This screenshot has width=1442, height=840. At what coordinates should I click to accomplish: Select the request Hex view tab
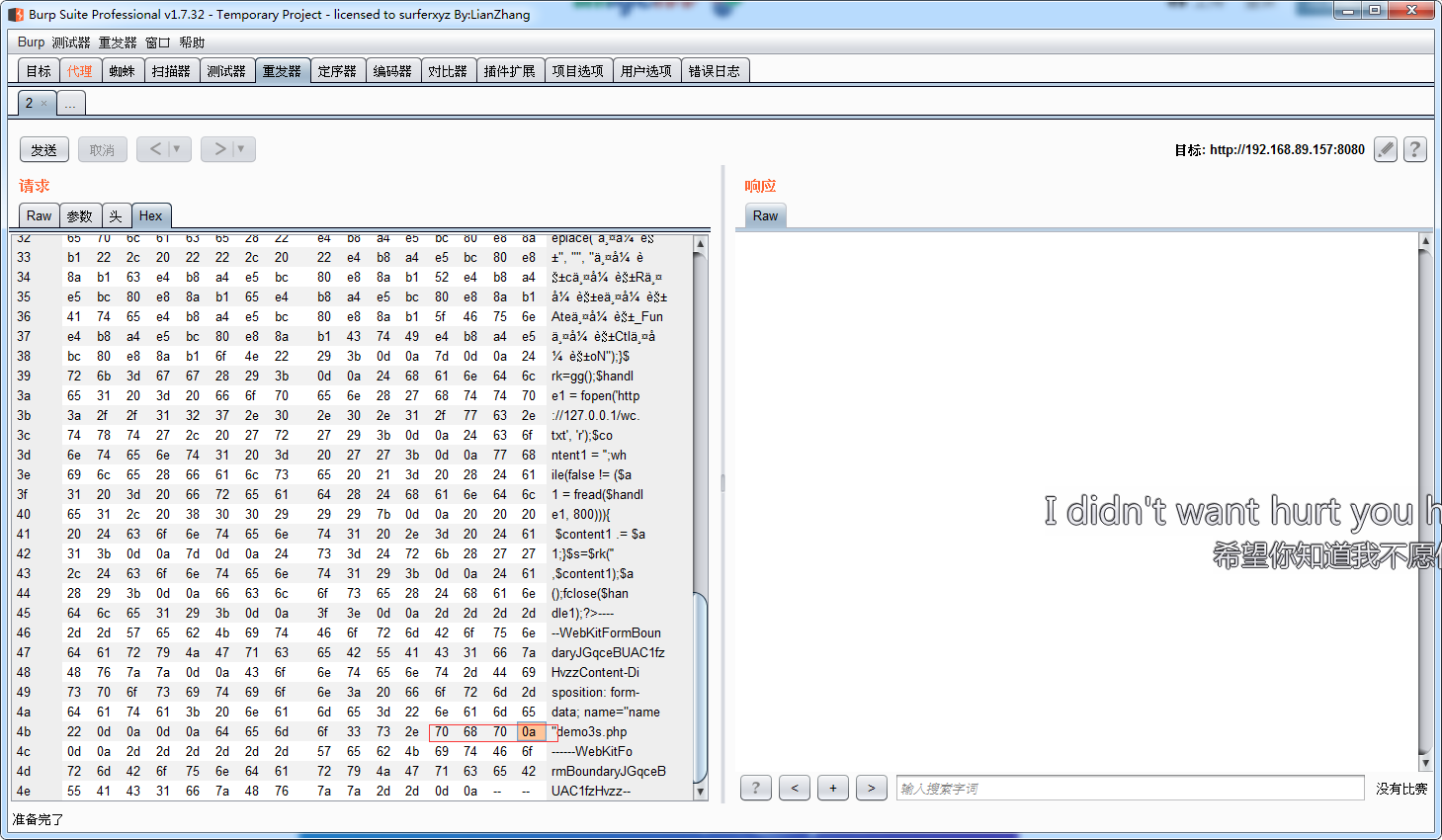(x=151, y=215)
